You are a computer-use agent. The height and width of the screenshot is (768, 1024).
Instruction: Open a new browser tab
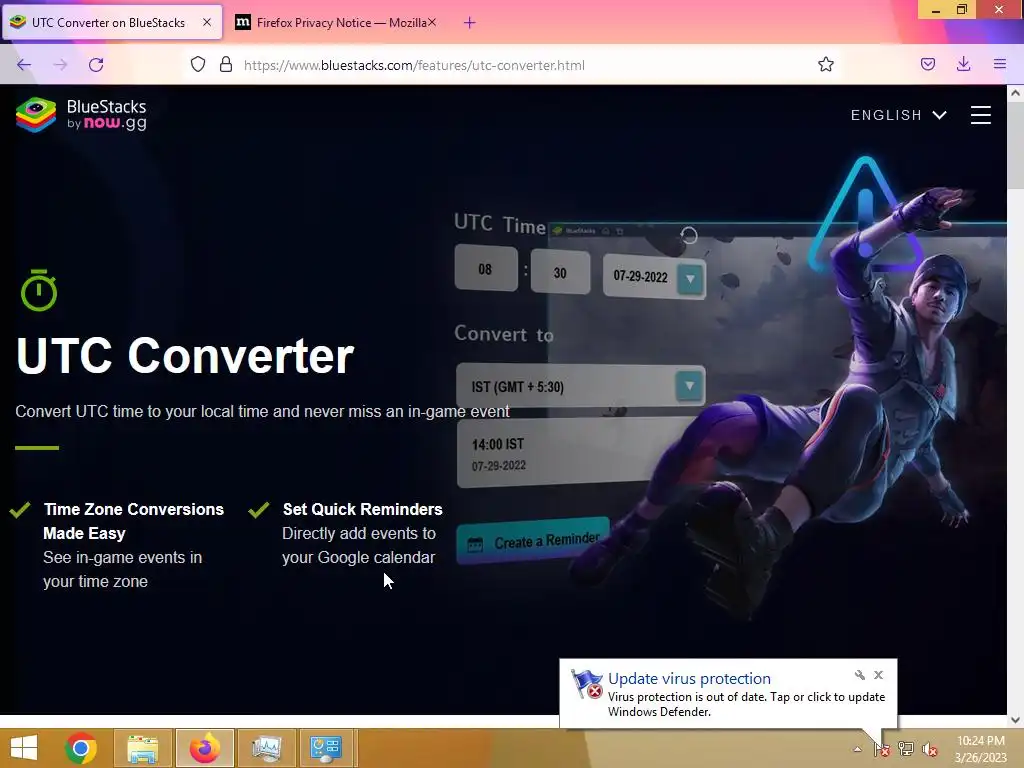(x=469, y=23)
